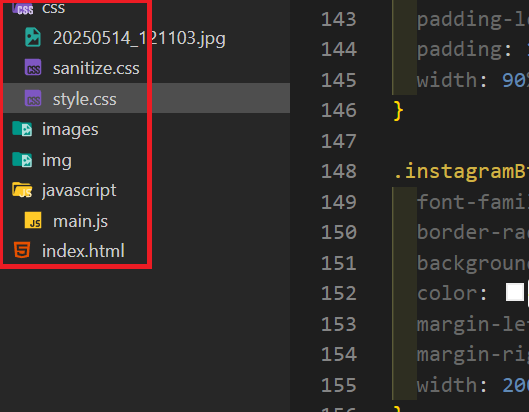Image resolution: width=529 pixels, height=412 pixels.
Task: Click the white color swatch on line 152
Action: pyautogui.click(x=515, y=292)
